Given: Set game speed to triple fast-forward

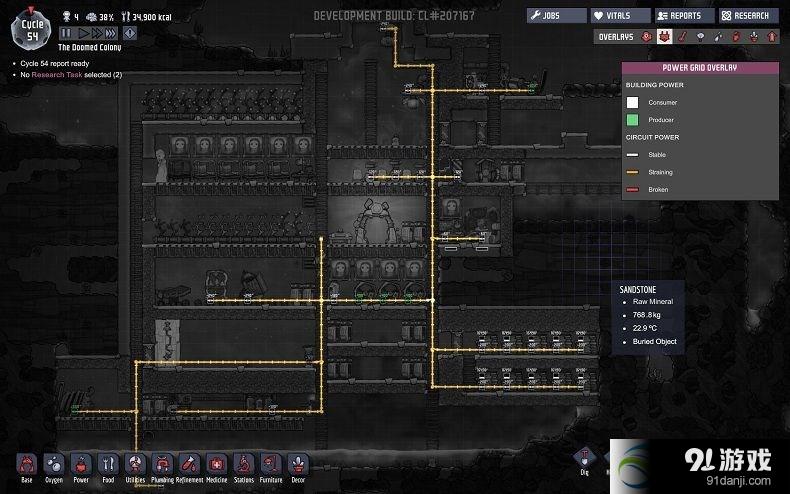Looking at the screenshot, I should (110, 33).
